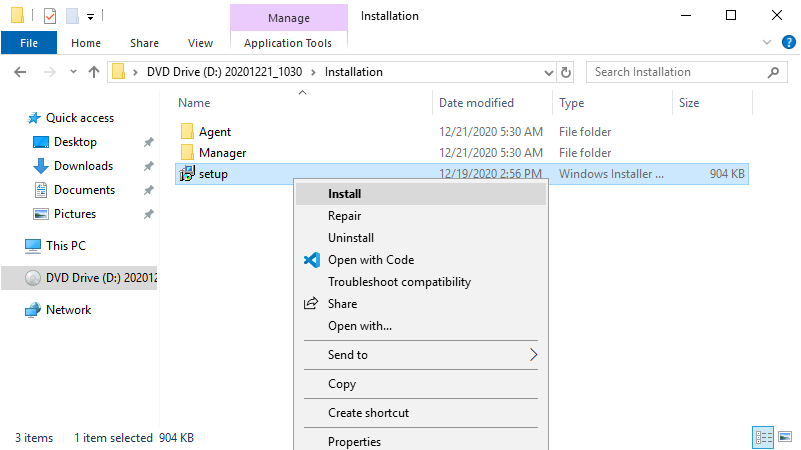Screen dimensions: 801x450
Task: Open the Customize Quick Access Toolbar dropdown
Action: coord(90,17)
